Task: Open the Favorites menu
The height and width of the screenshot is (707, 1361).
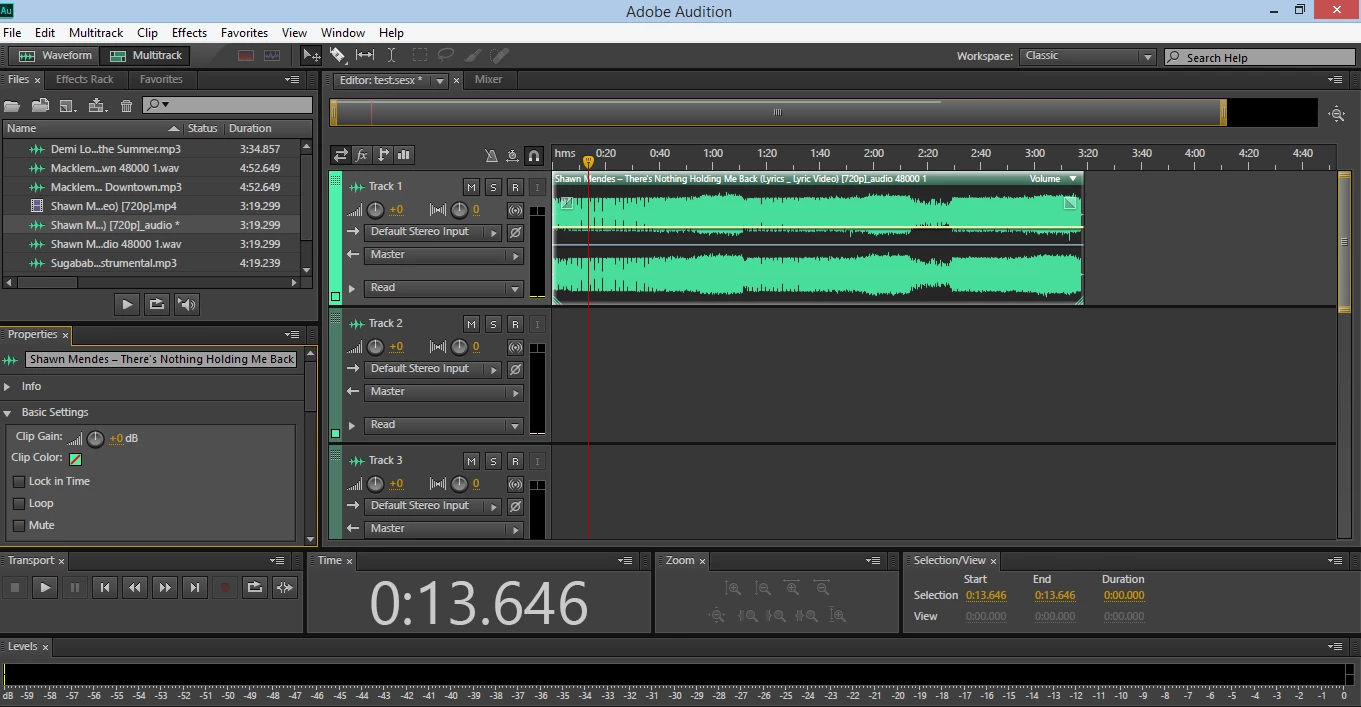Action: [244, 33]
